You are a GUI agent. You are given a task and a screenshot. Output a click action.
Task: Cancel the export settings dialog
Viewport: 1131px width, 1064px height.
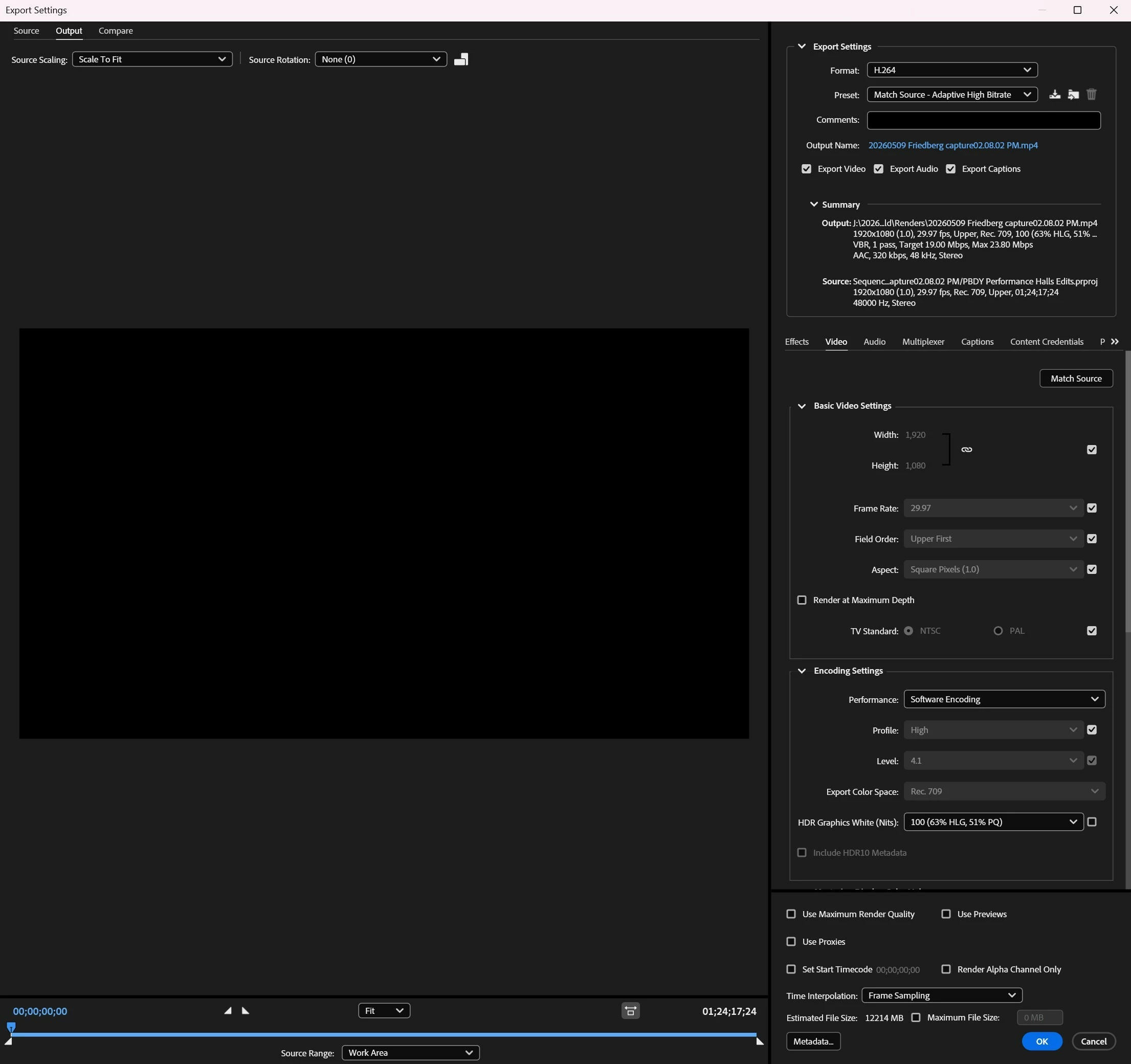(1094, 1041)
